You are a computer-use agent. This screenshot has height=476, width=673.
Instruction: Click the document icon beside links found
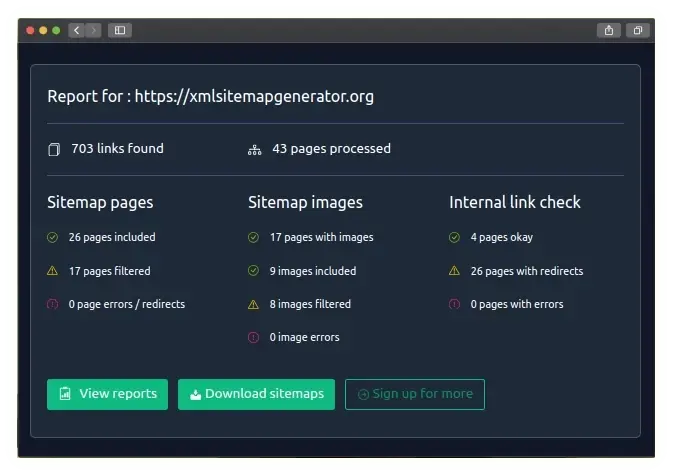54,149
